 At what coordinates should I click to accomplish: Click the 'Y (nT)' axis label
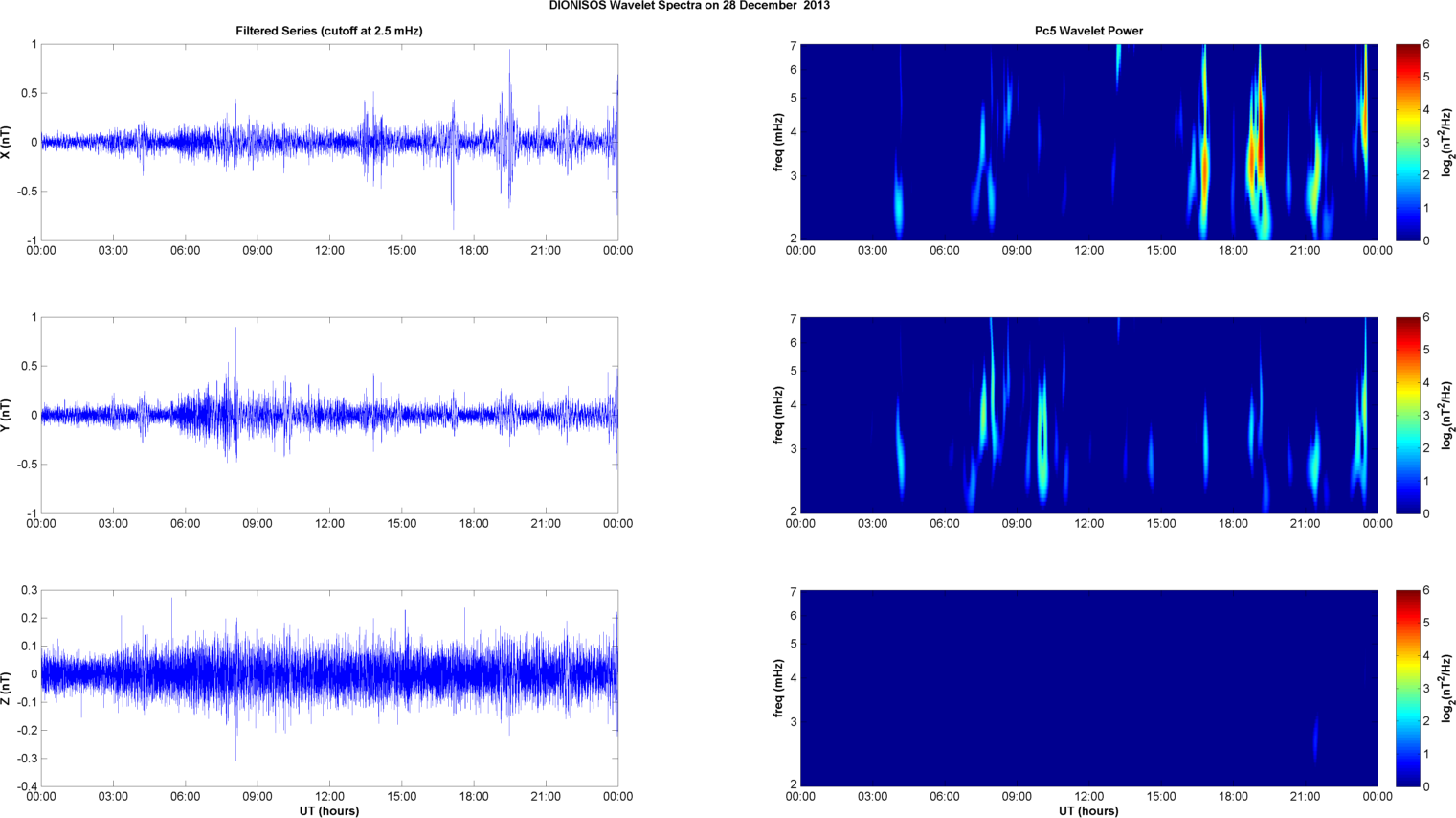tap(7, 416)
